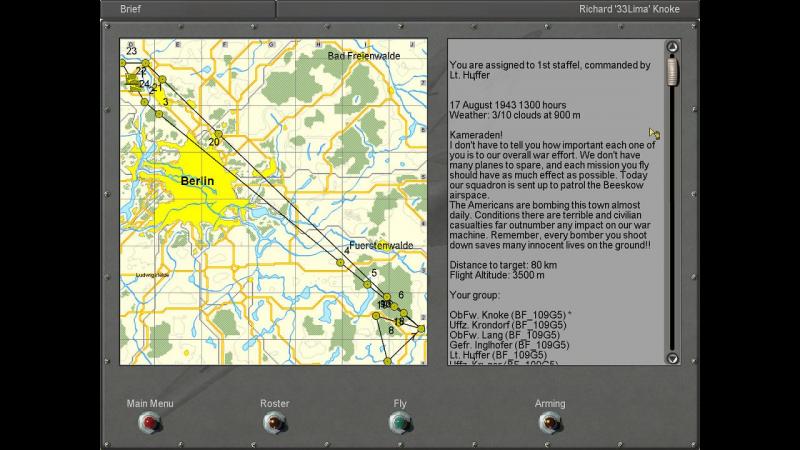
Task: Open the Roster screen with brown knob
Action: [x=274, y=423]
